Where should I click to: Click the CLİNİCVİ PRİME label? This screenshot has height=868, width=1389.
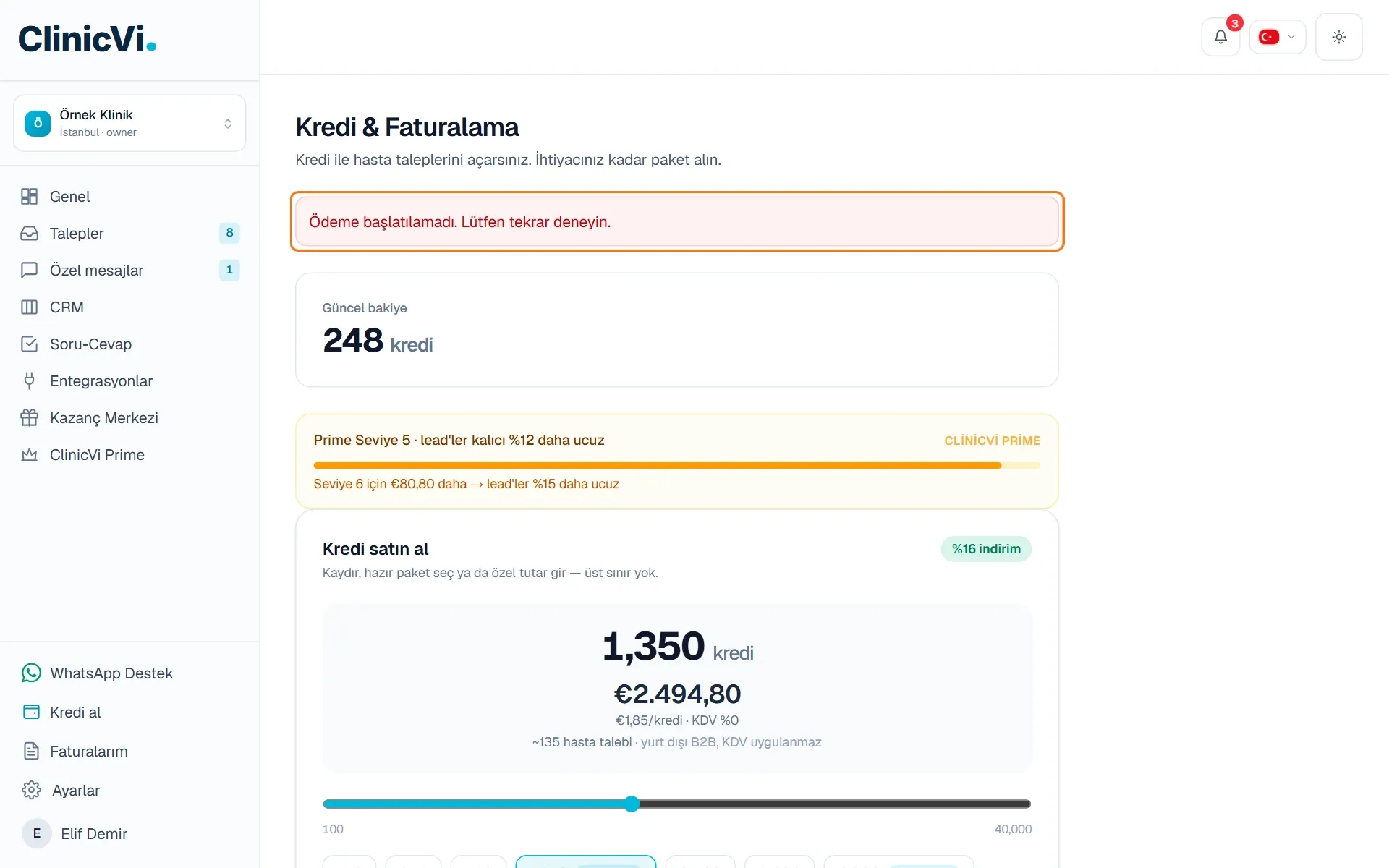[992, 441]
